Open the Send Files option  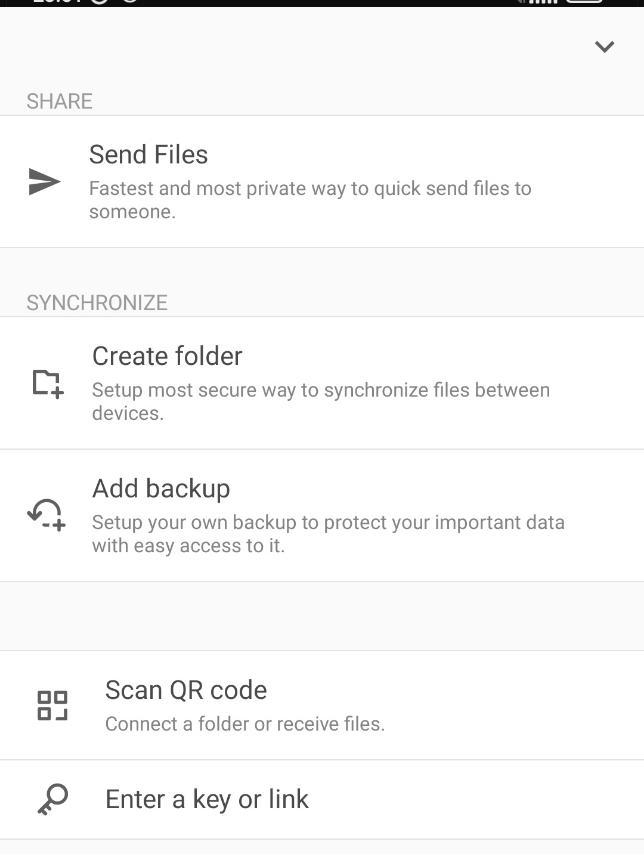pos(322,181)
